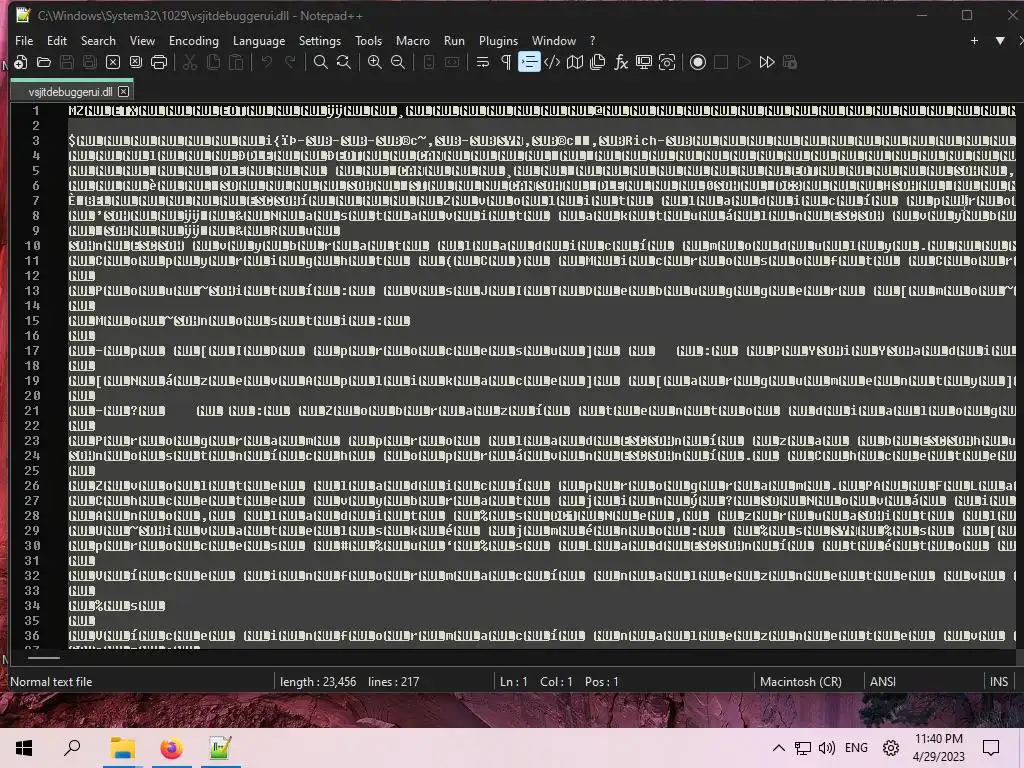1024x768 pixels.
Task: Open the Language menu
Action: pos(259,40)
